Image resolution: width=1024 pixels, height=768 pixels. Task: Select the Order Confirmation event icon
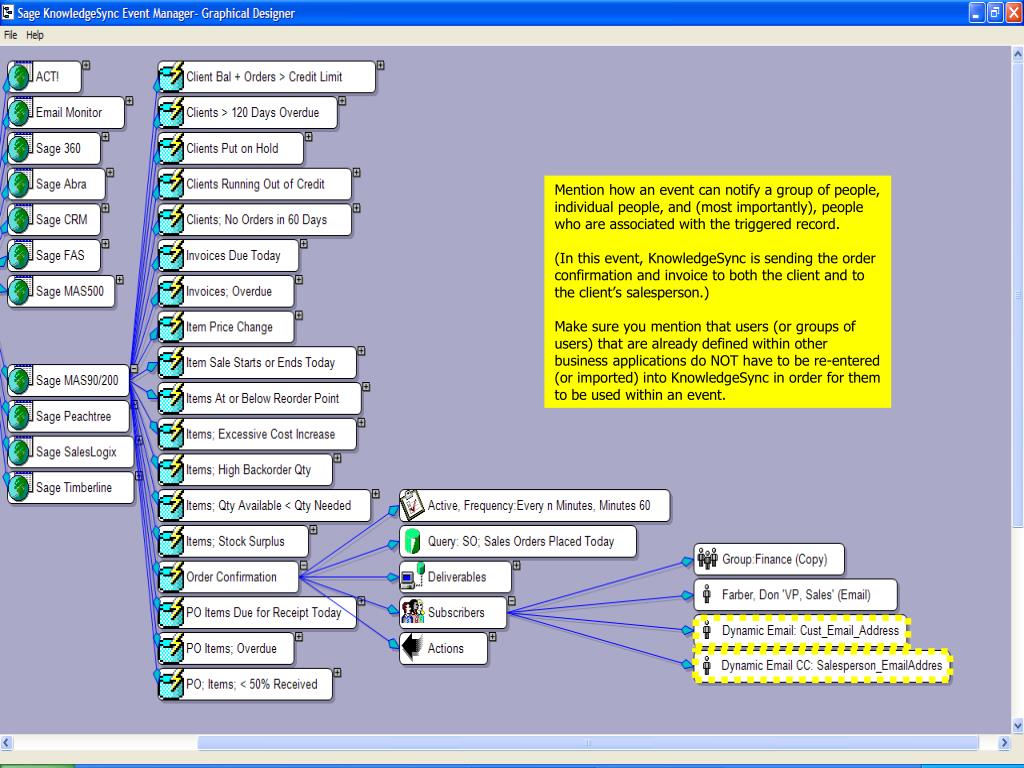click(x=171, y=577)
